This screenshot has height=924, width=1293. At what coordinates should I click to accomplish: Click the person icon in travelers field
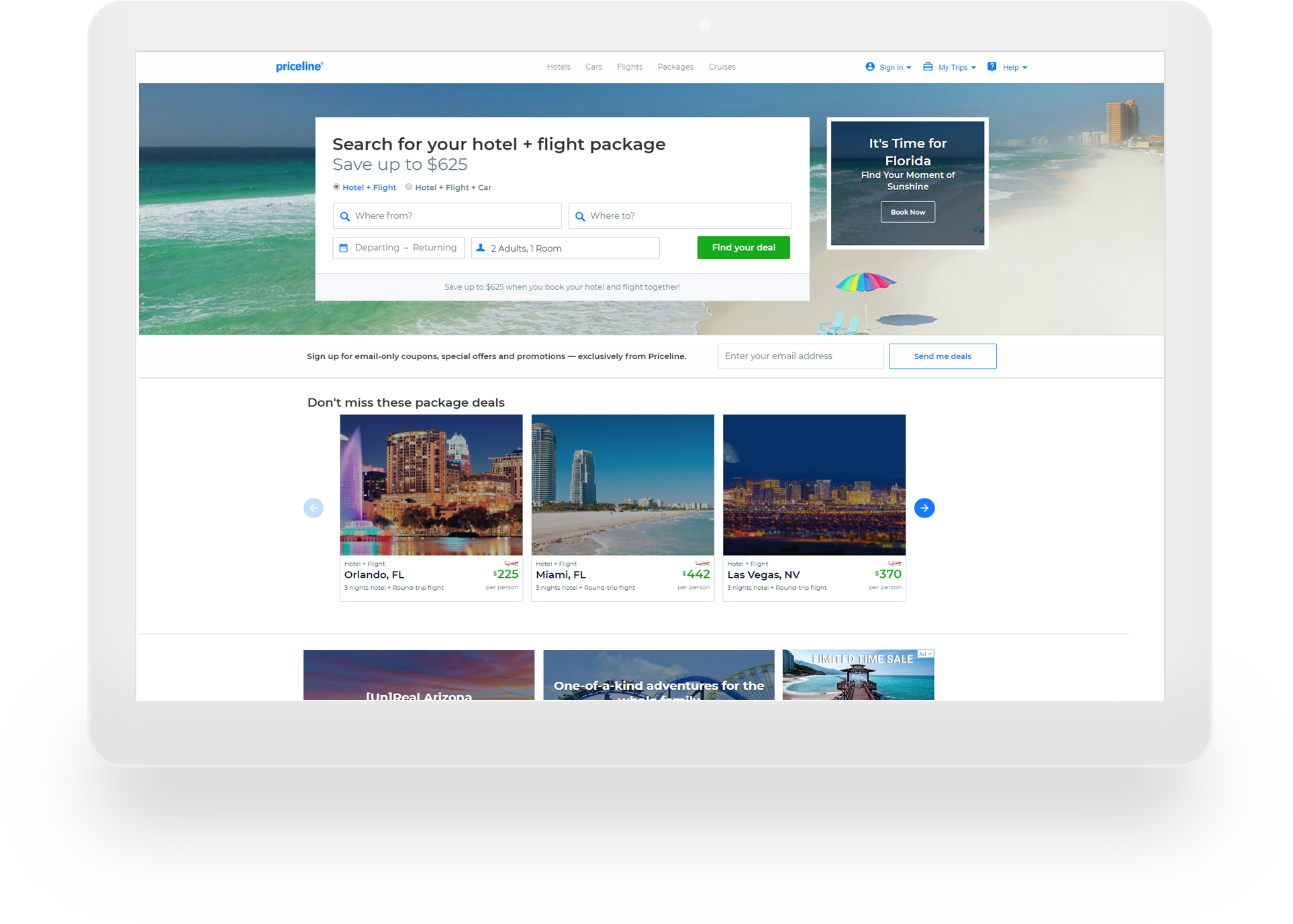coord(481,248)
